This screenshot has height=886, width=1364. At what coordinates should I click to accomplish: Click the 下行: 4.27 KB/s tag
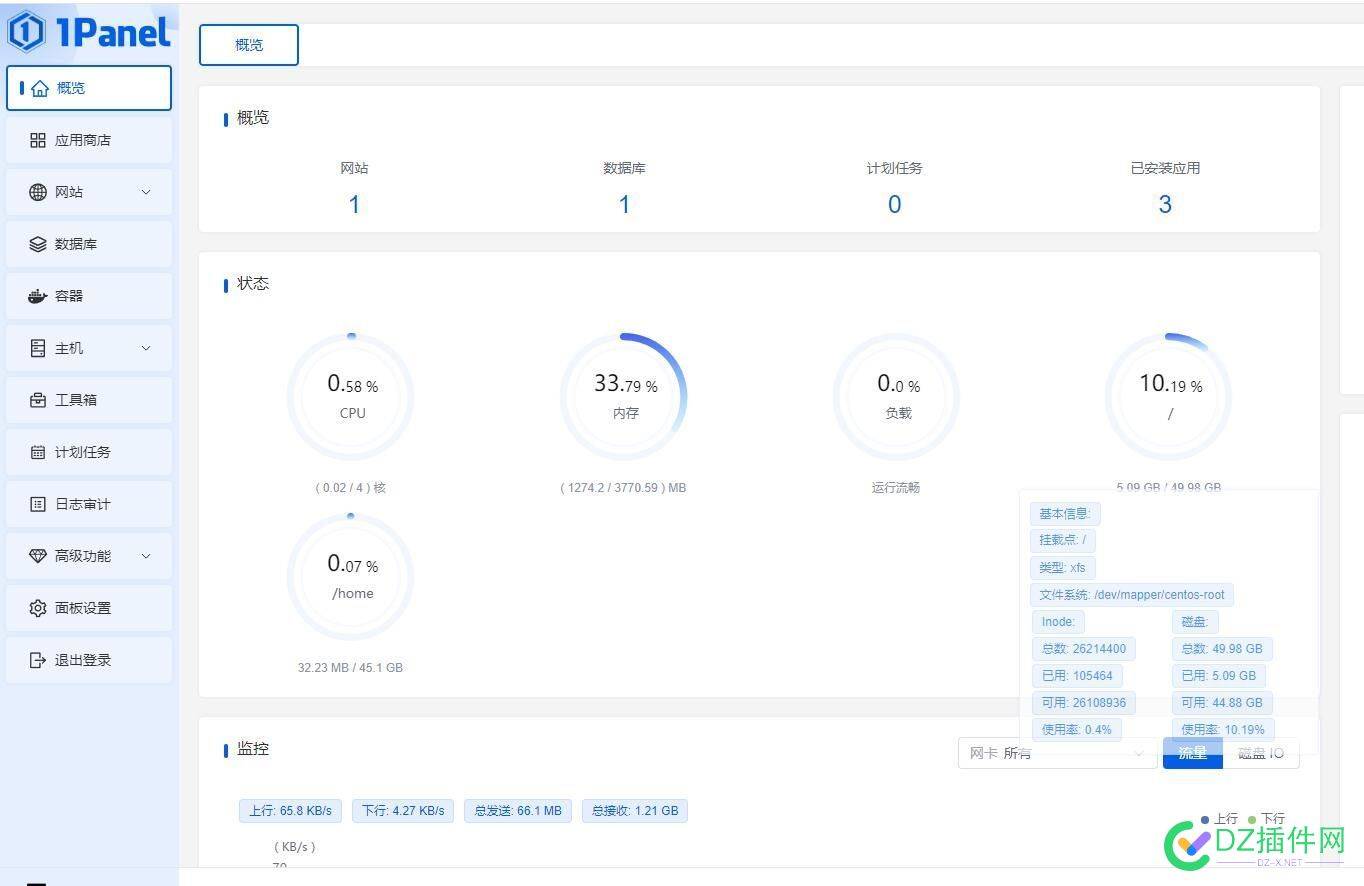[x=404, y=810]
